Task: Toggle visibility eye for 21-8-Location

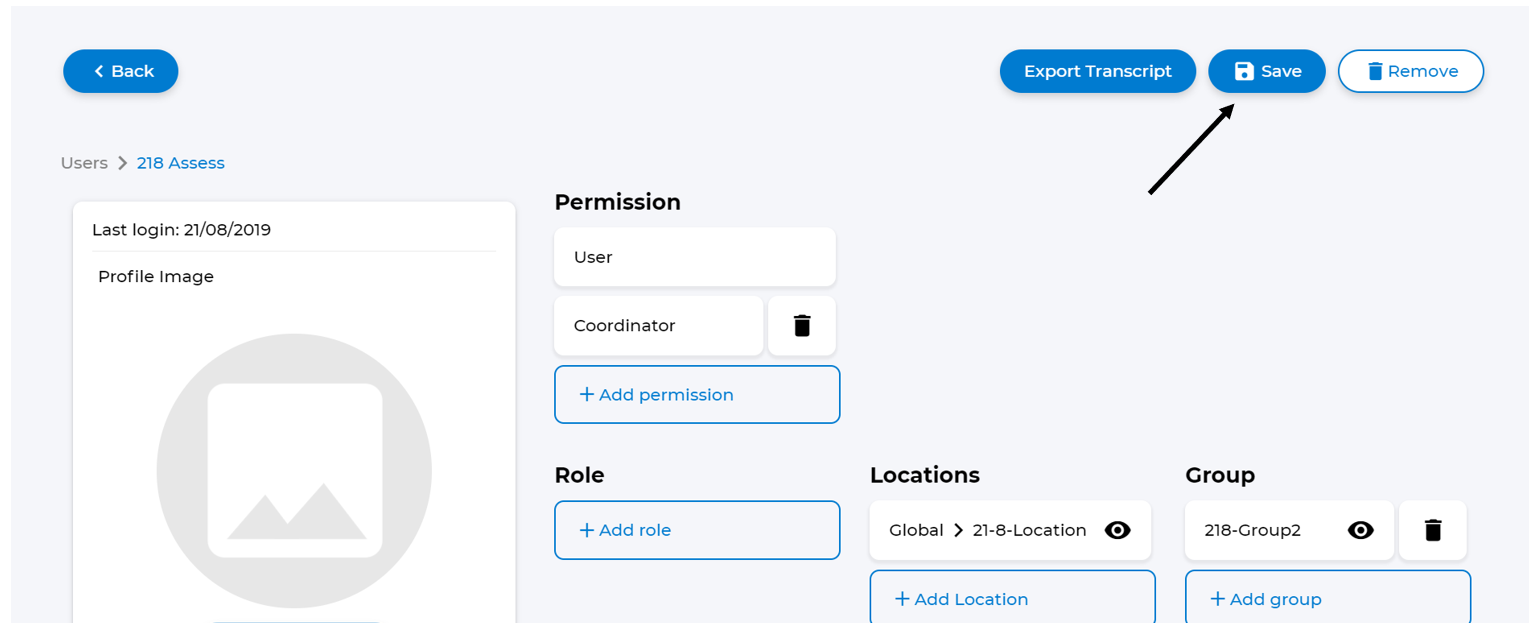Action: (x=1117, y=530)
